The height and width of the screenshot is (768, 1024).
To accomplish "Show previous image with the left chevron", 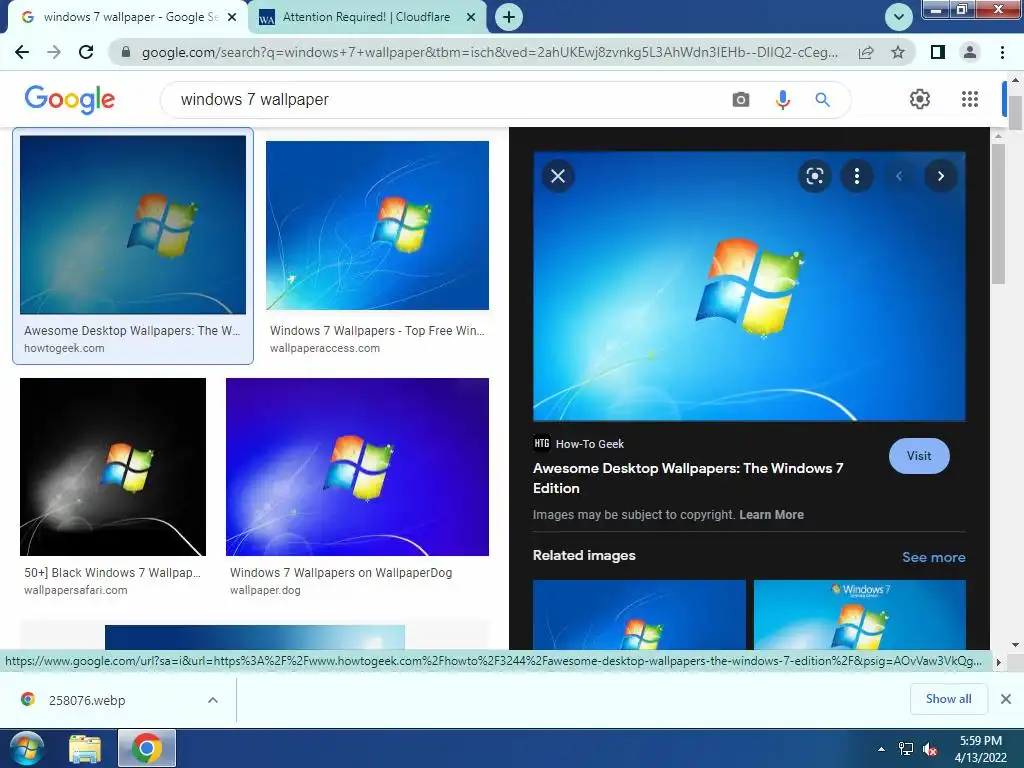I will (899, 176).
